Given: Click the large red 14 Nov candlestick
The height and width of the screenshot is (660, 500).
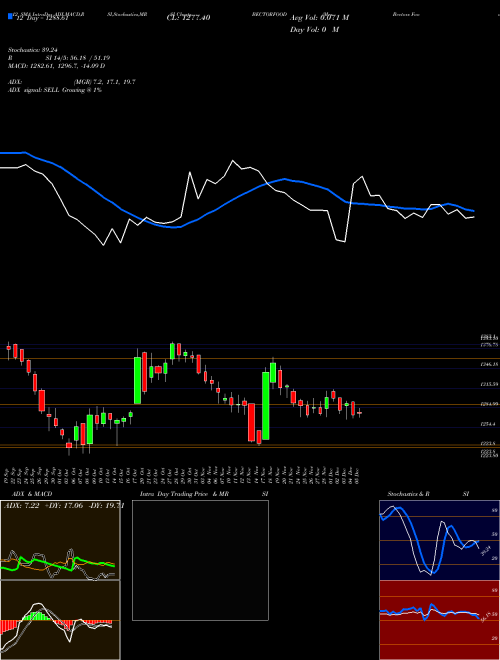Looking at the screenshot, I should pyautogui.click(x=251, y=422).
